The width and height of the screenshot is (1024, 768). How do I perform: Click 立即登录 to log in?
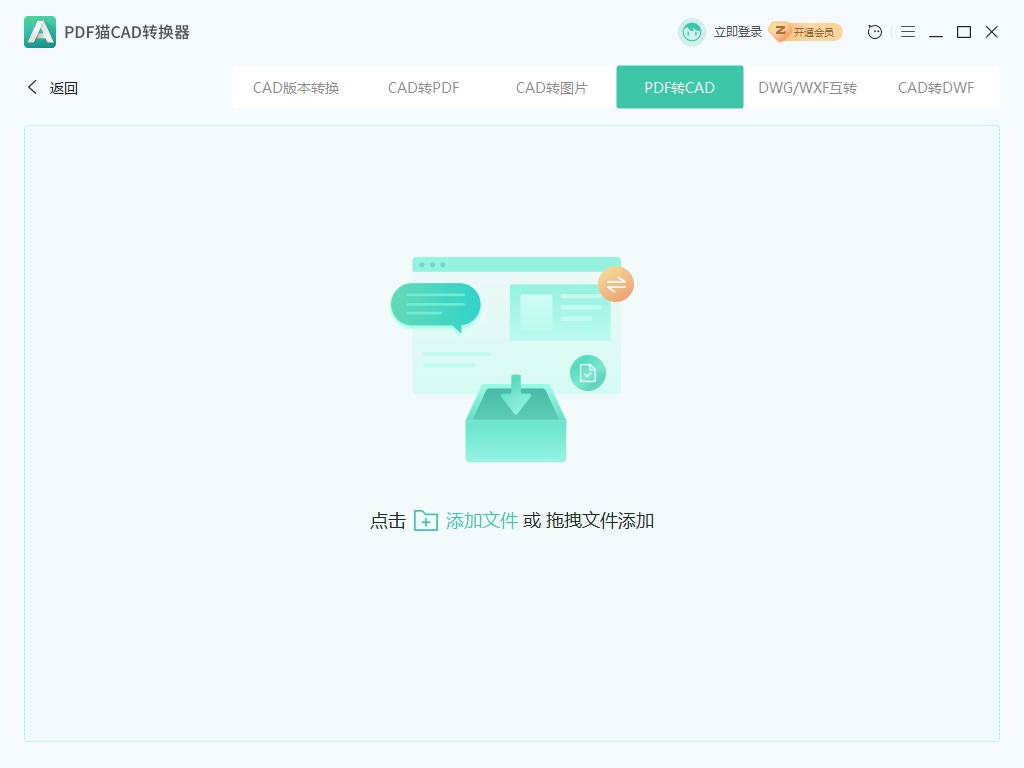tap(737, 32)
